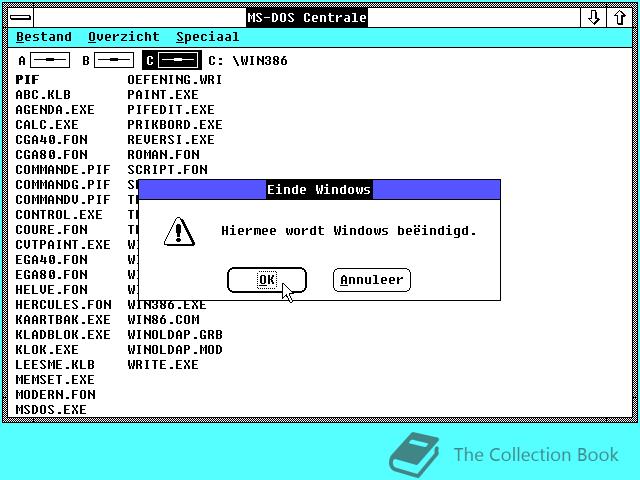This screenshot has height=480, width=640.
Task: Select HELVE.FON file
Action: pyautogui.click(x=51, y=290)
